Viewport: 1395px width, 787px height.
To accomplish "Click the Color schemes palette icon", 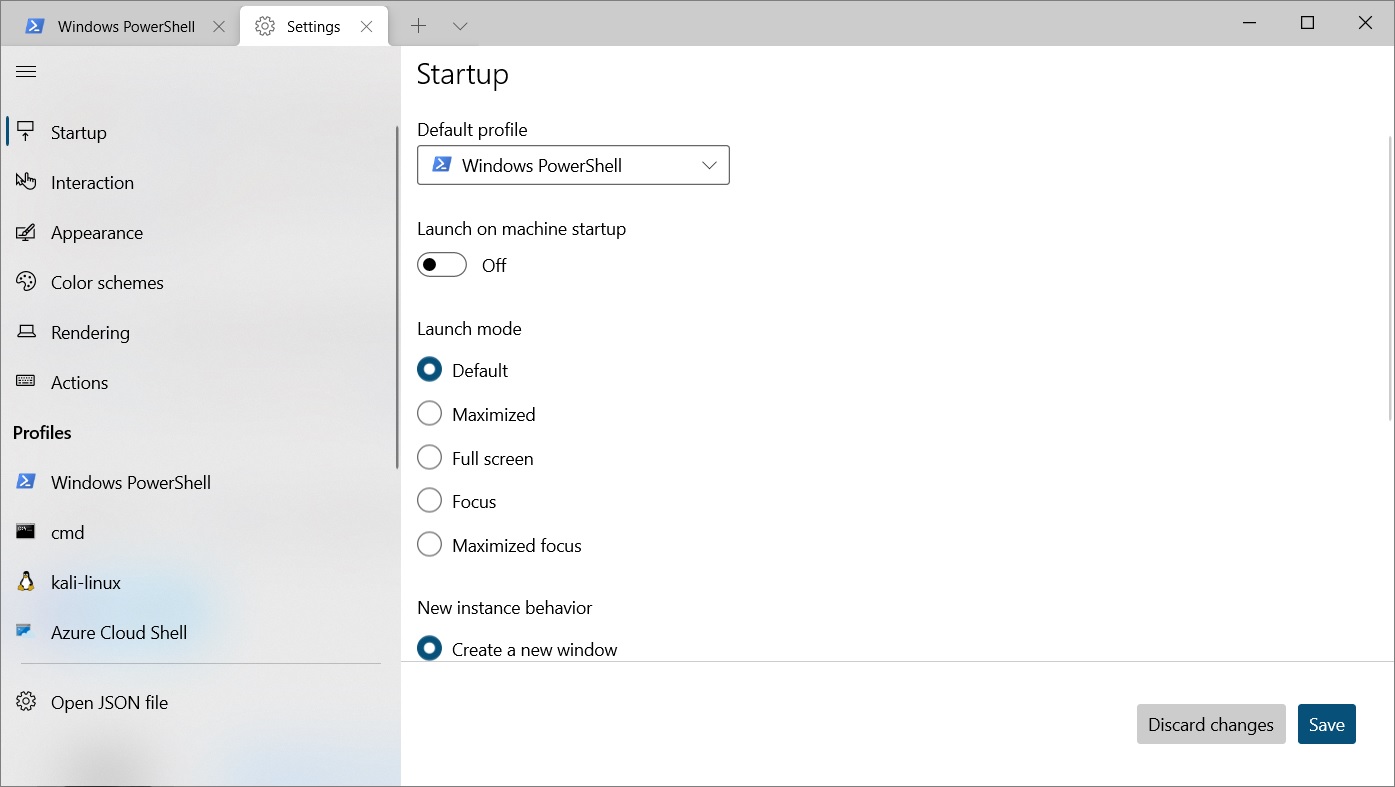I will (x=26, y=282).
